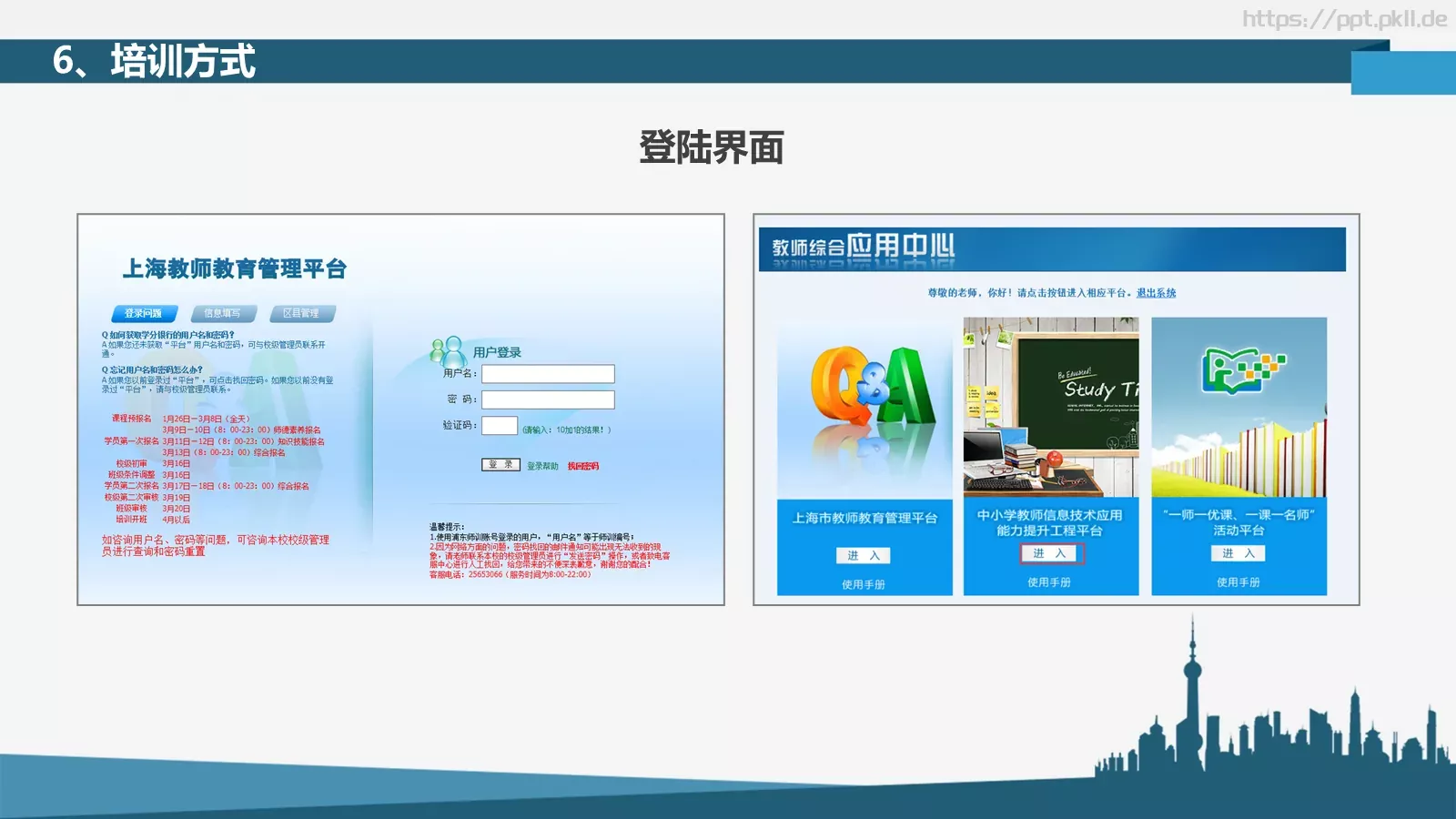Click the 课程预报名 schedule row
This screenshot has height=819, width=1456.
(180, 419)
